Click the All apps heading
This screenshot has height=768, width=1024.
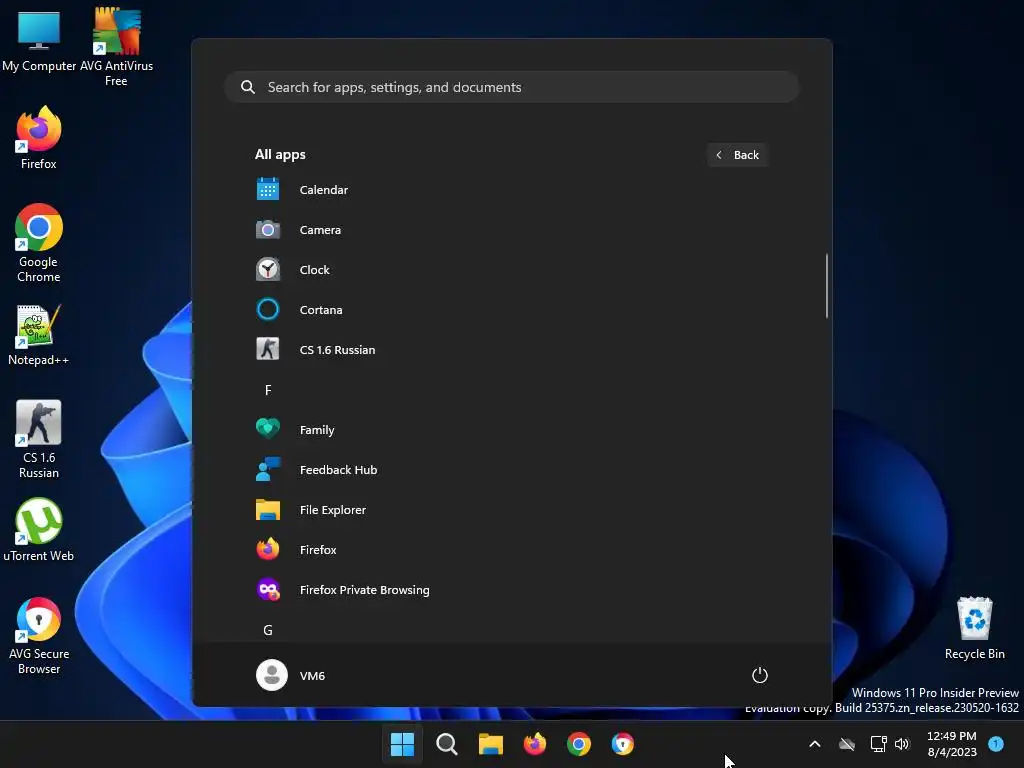coord(280,155)
